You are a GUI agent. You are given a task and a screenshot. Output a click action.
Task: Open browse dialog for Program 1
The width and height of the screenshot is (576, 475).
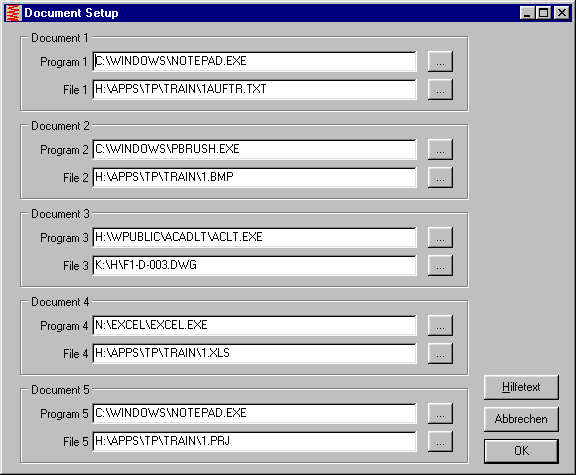[x=440, y=62]
